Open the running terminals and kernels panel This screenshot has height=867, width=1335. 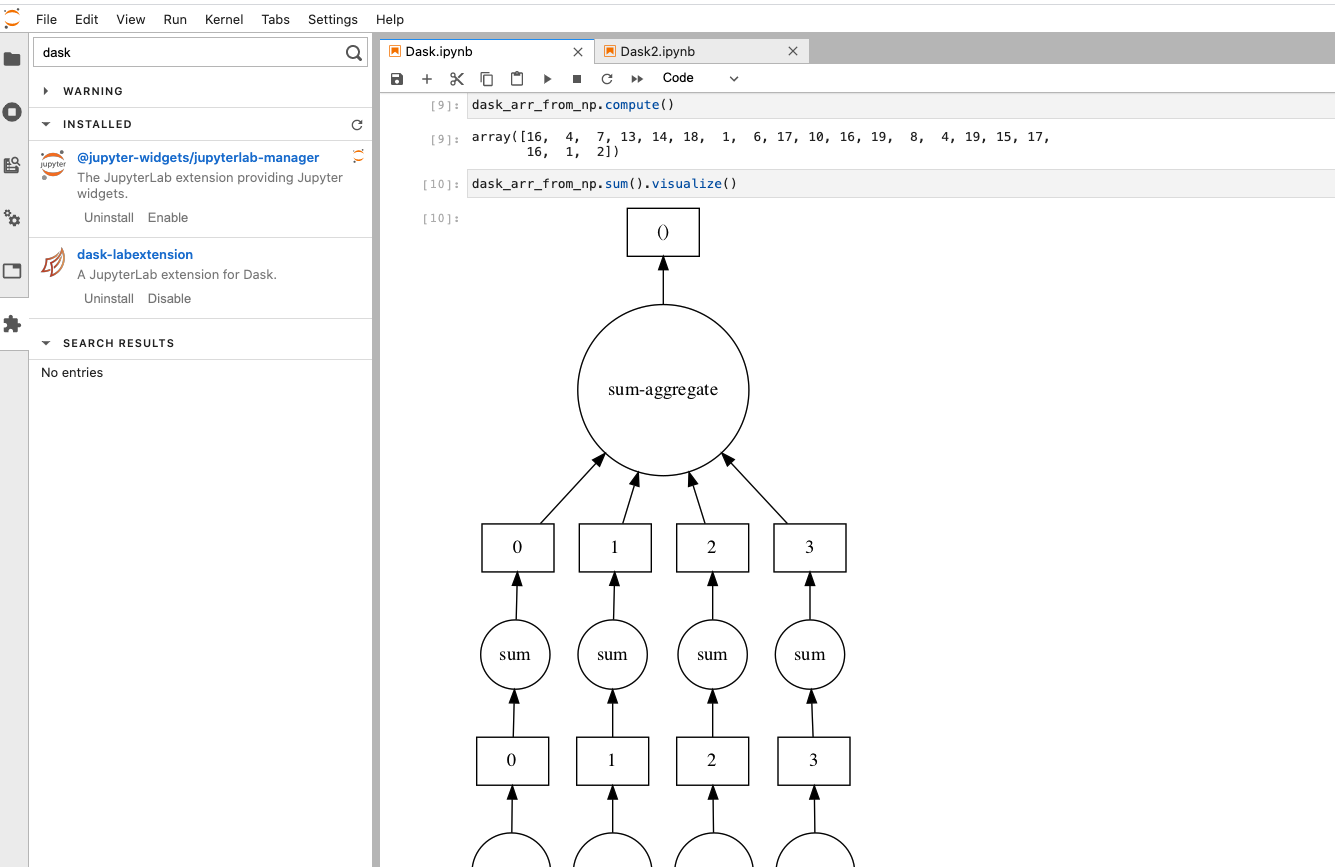point(13,111)
